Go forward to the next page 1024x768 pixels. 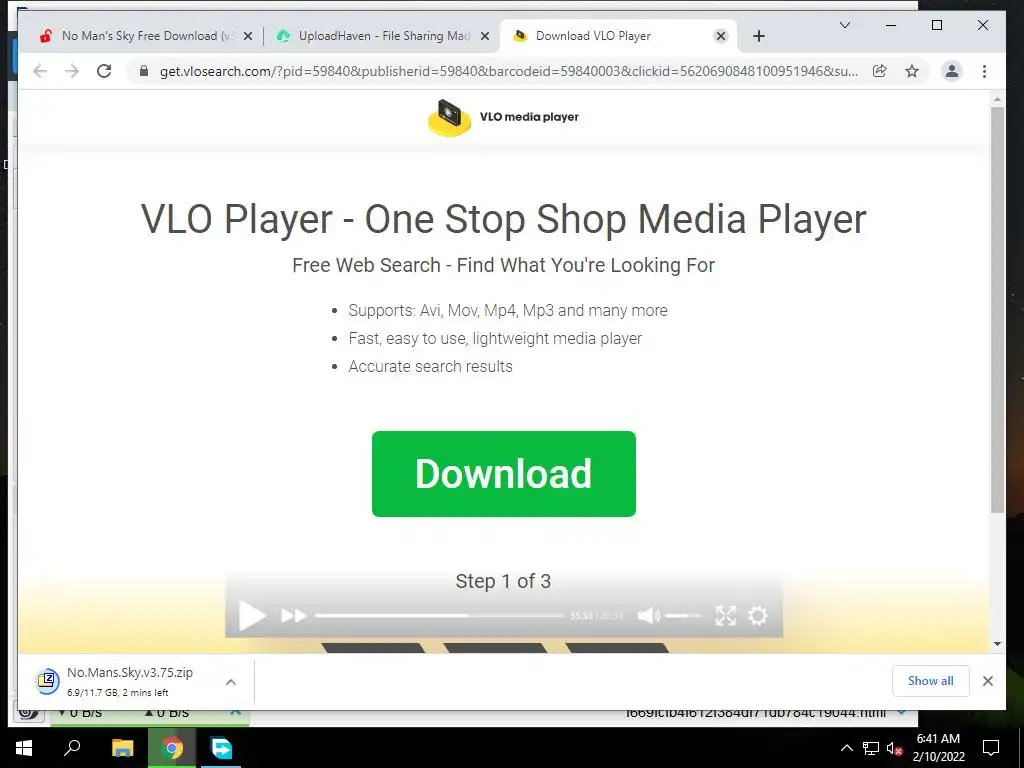click(x=72, y=71)
